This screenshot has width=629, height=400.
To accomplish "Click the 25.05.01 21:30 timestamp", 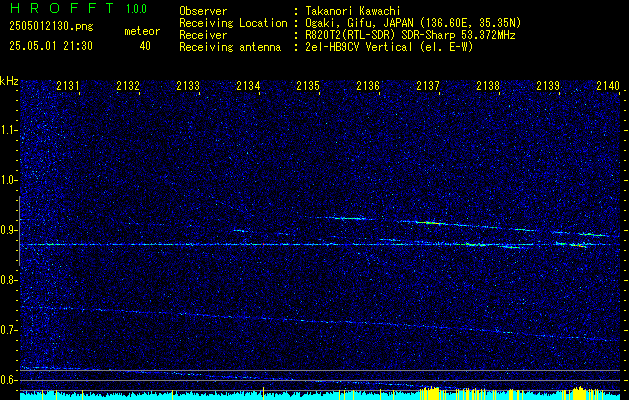I will point(51,46).
